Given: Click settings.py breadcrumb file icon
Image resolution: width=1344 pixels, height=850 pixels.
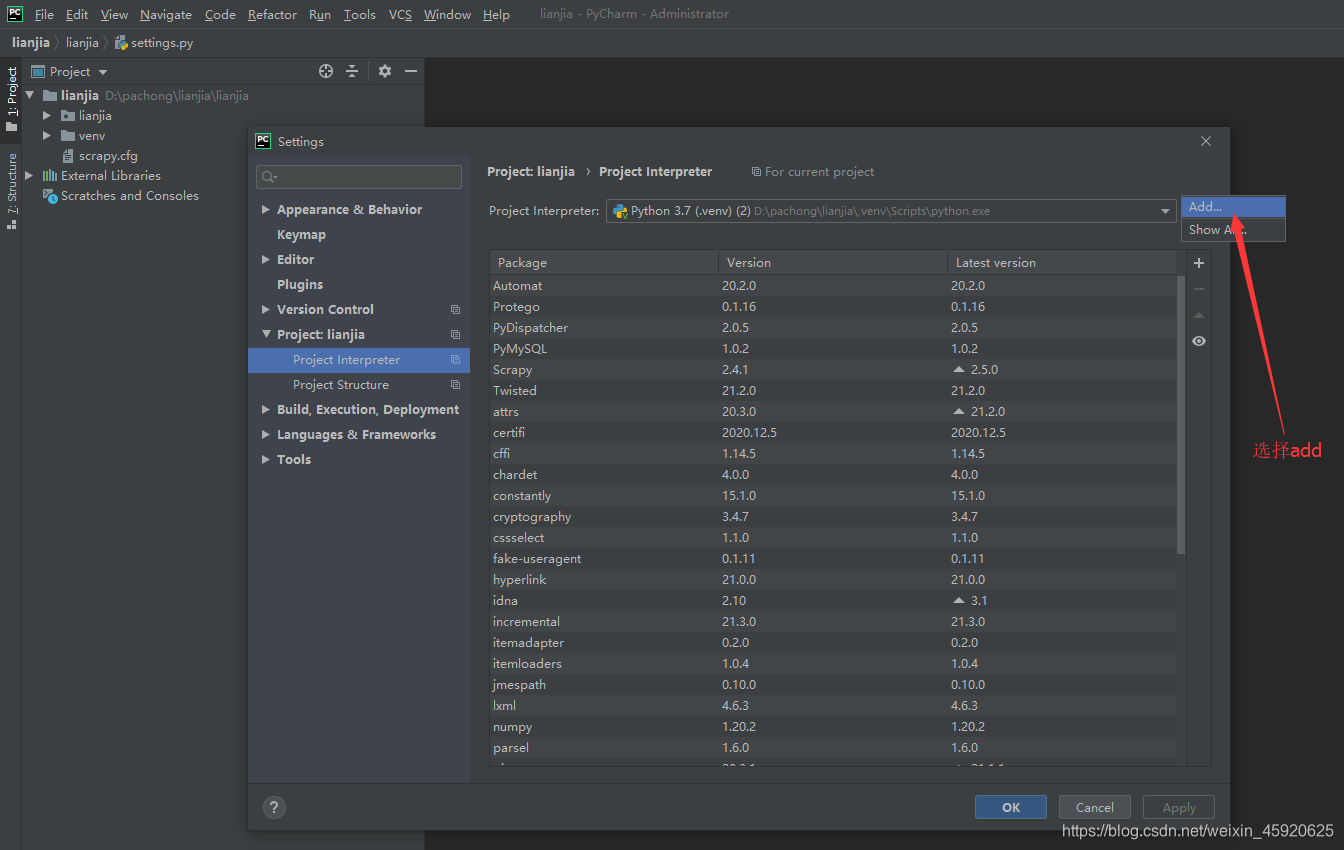Looking at the screenshot, I should pyautogui.click(x=121, y=43).
